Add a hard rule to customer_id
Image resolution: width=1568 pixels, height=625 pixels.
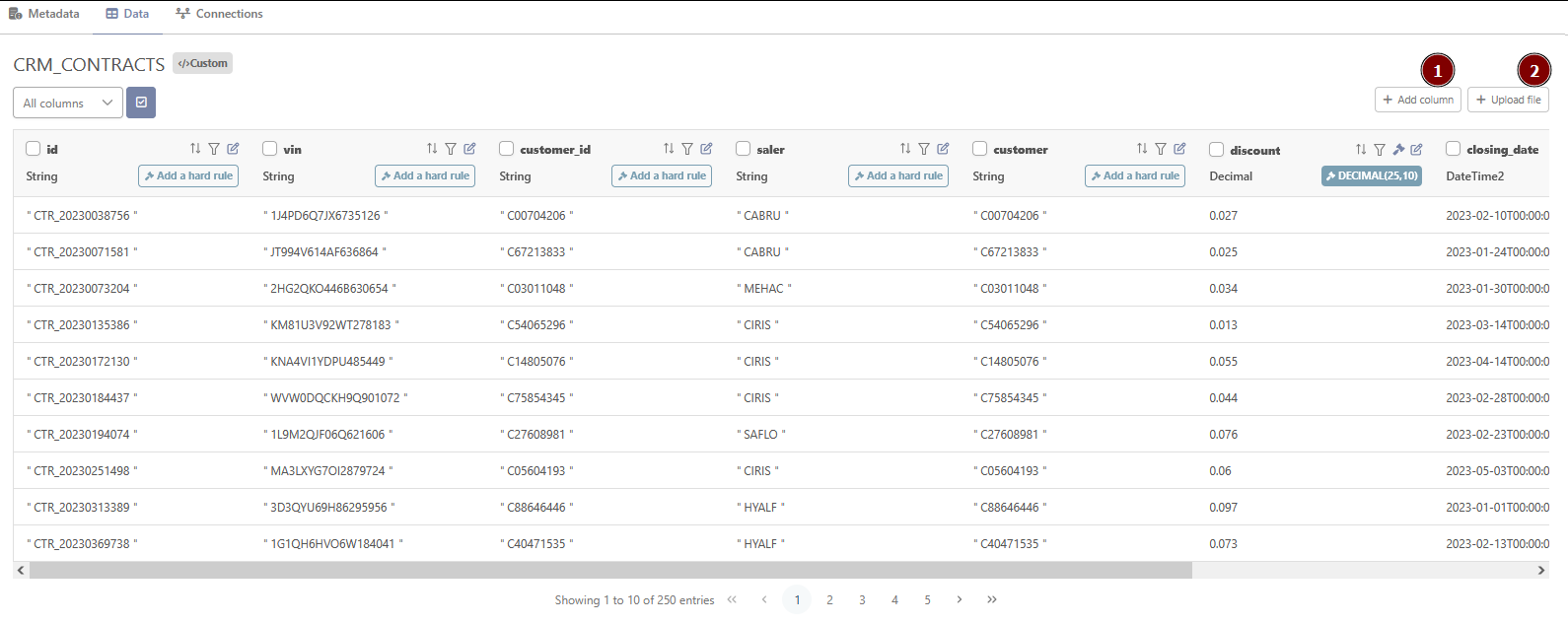click(662, 175)
